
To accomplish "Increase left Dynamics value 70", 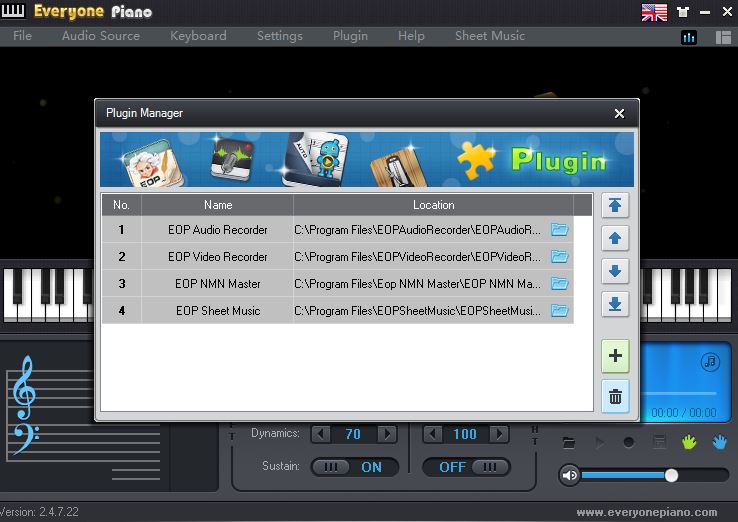I will 387,434.
